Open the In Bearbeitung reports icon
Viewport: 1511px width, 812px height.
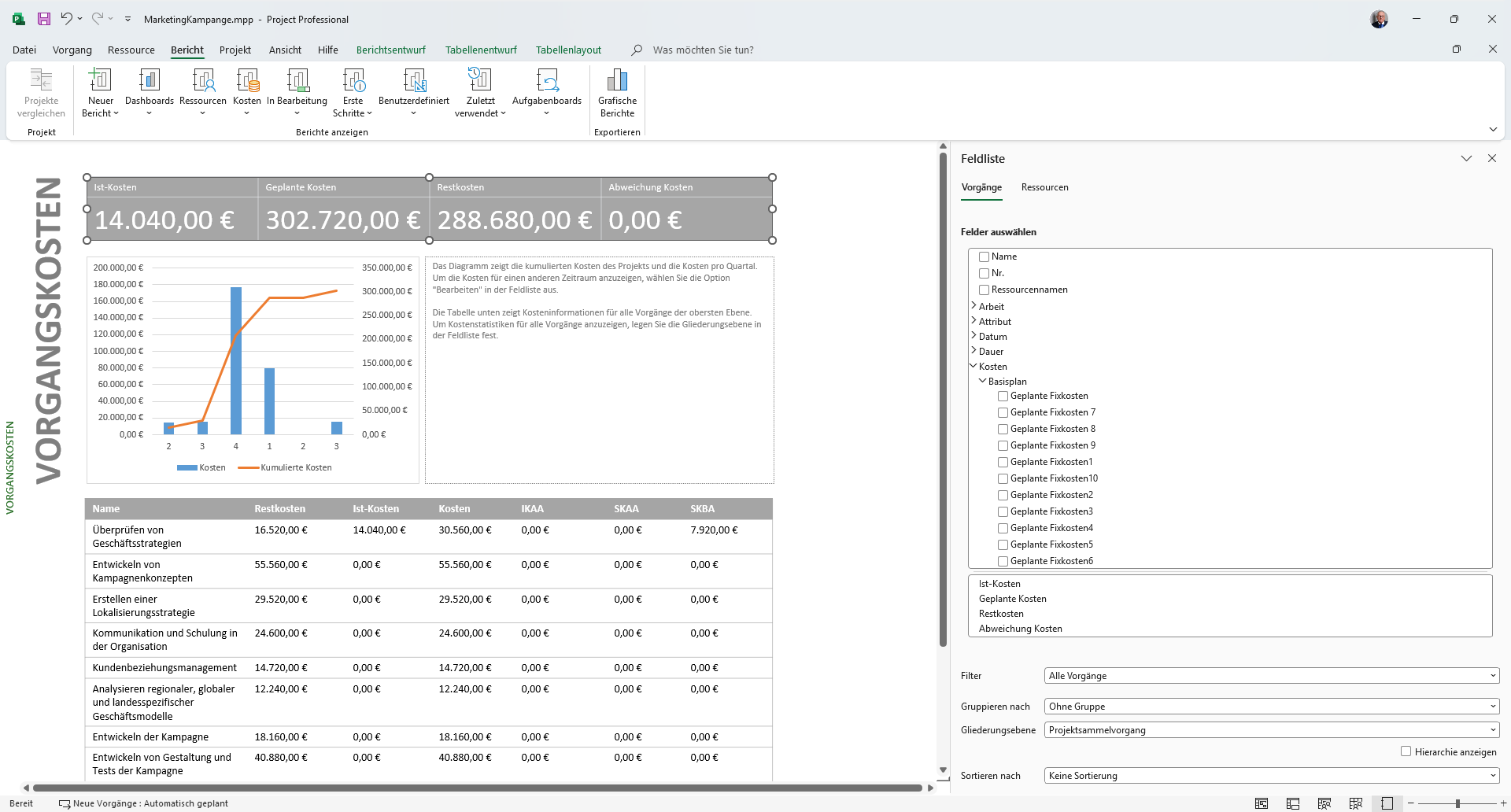click(297, 93)
